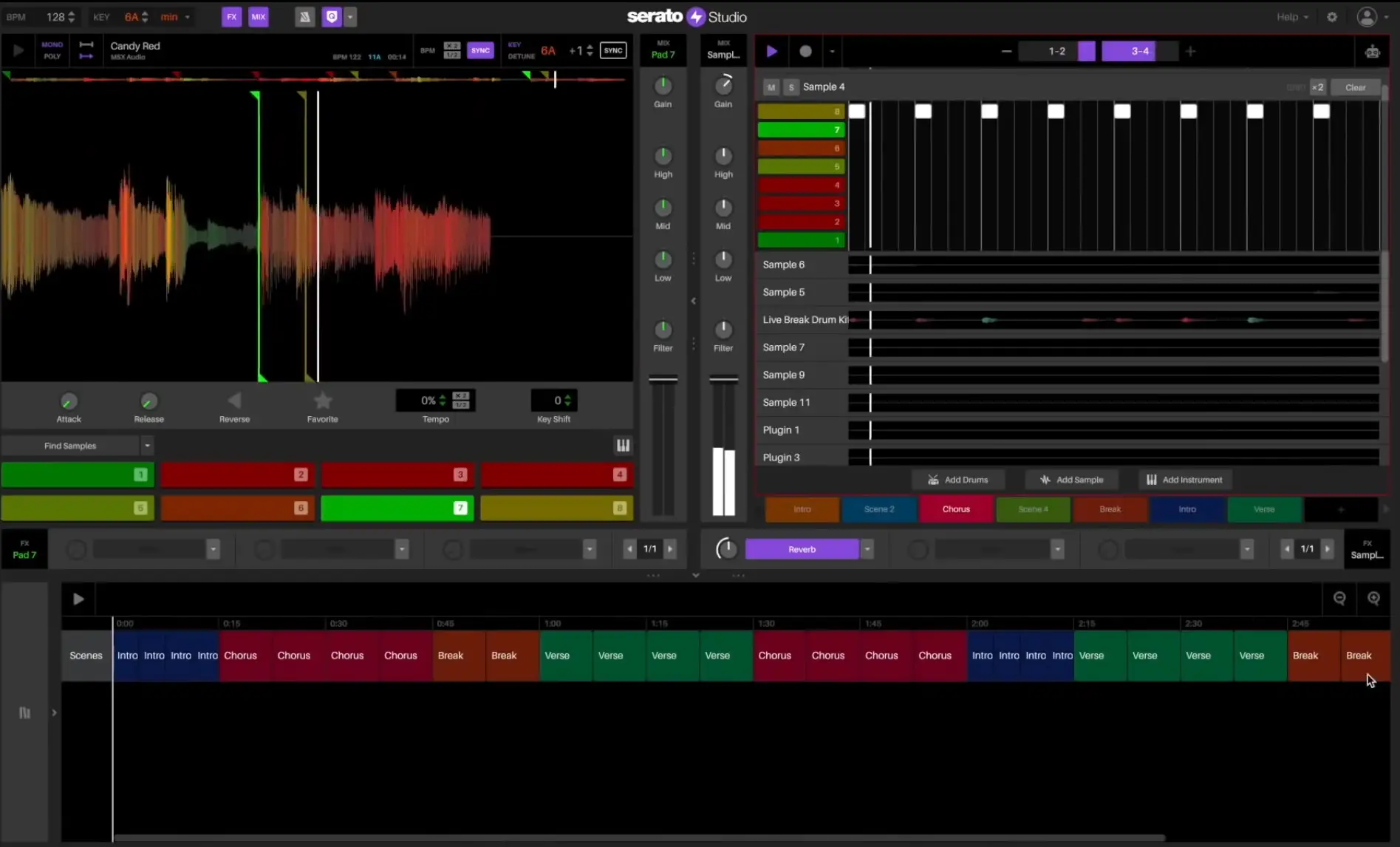Adjust the Pad 7 Gain knob
Screen dimensions: 1400x847
(x=663, y=86)
